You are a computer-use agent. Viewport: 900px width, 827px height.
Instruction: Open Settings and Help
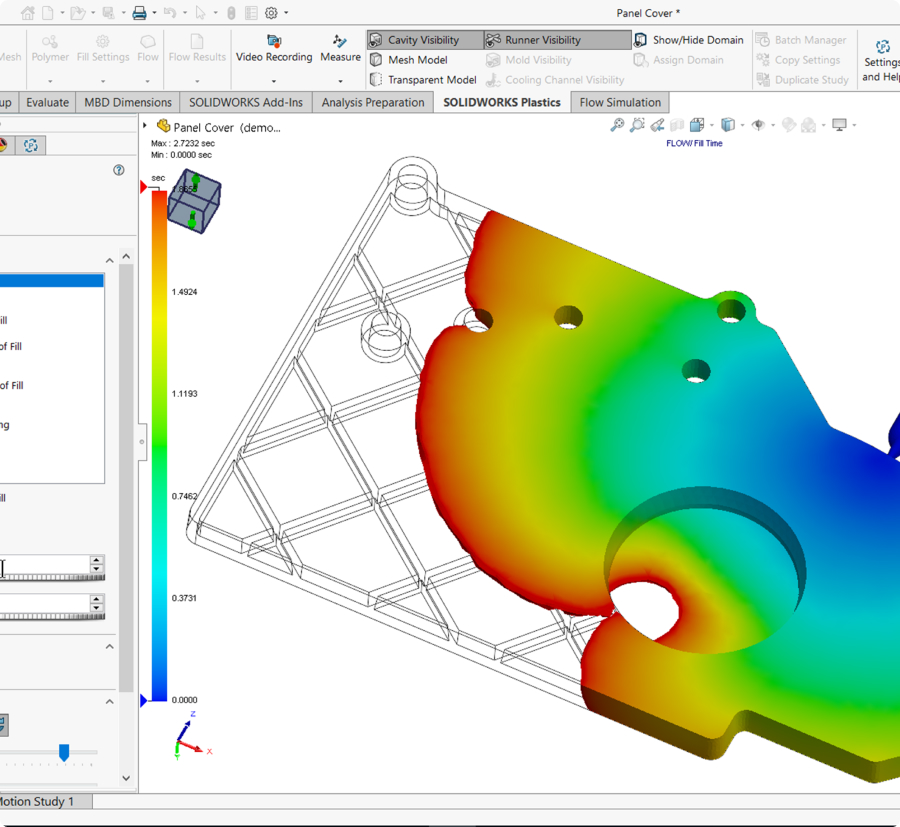[882, 61]
